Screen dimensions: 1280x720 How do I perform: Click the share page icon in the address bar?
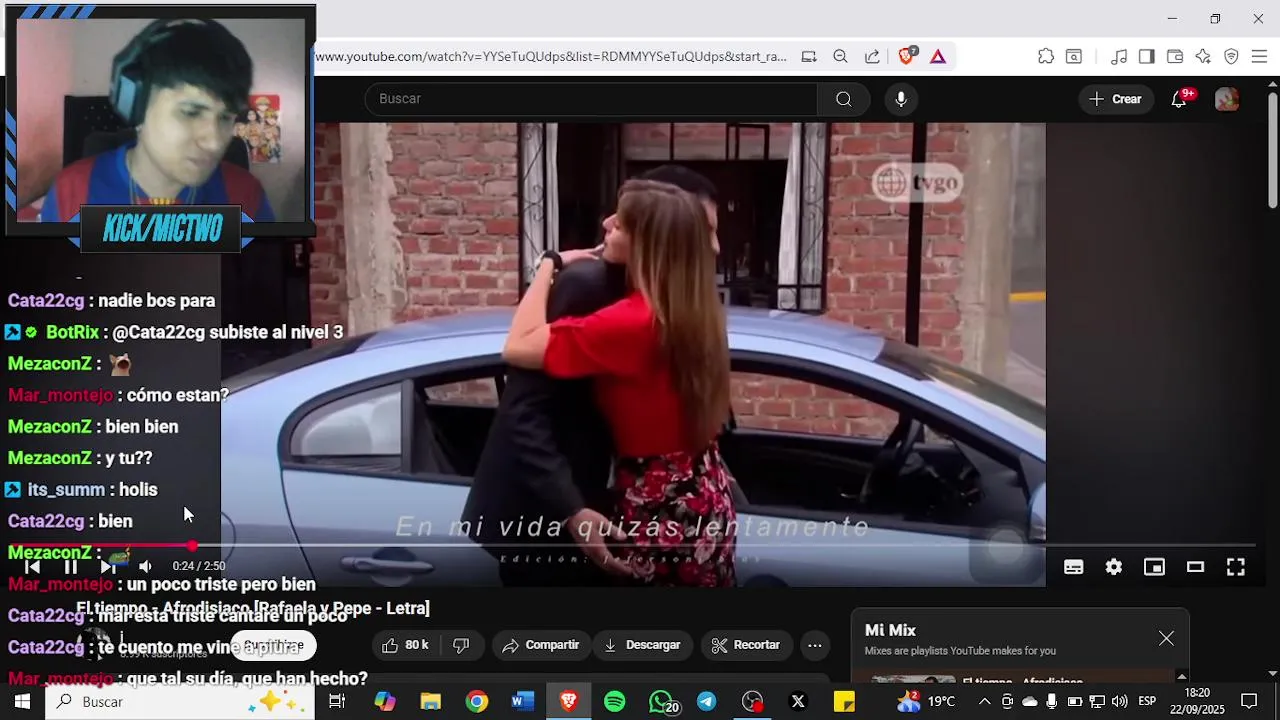[x=872, y=57]
